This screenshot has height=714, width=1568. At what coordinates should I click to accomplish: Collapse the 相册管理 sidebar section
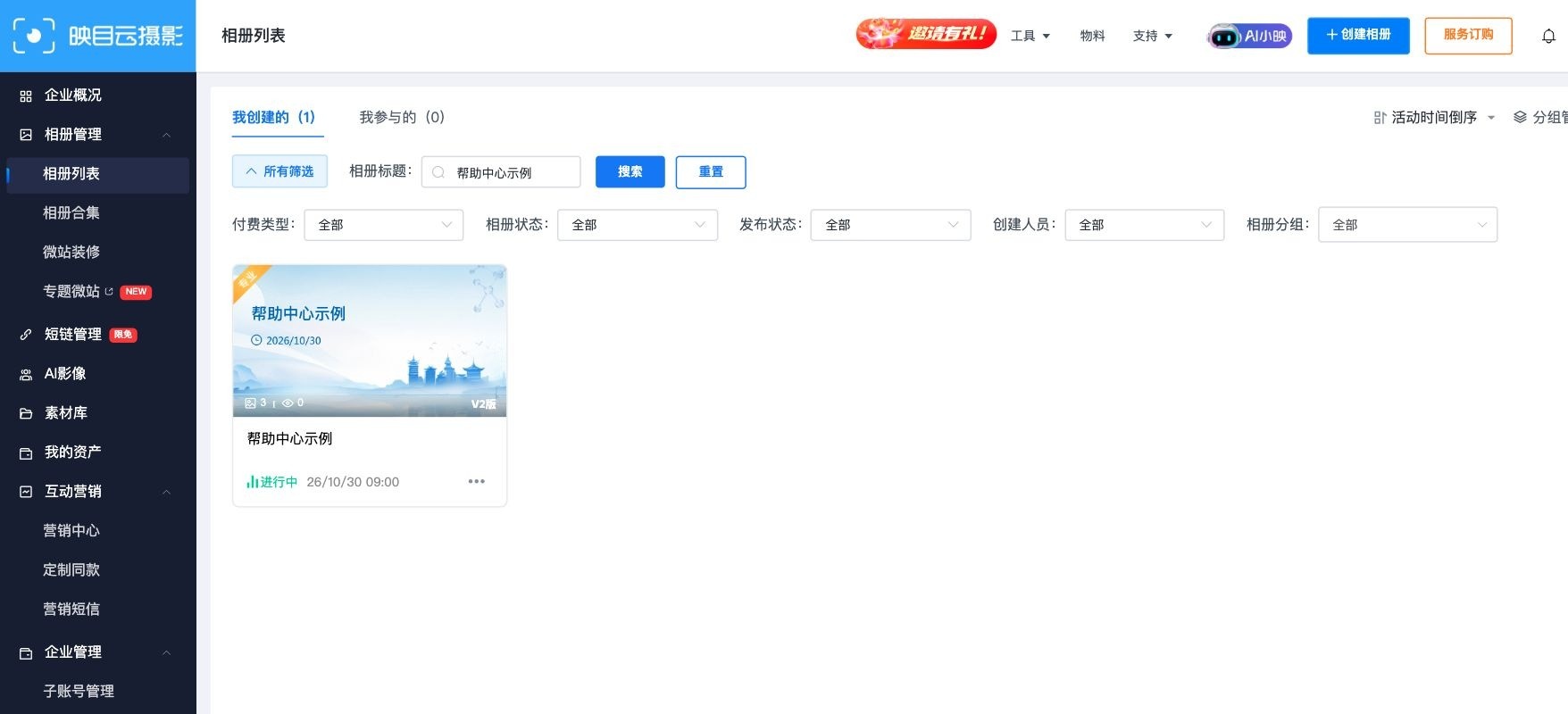[166, 135]
